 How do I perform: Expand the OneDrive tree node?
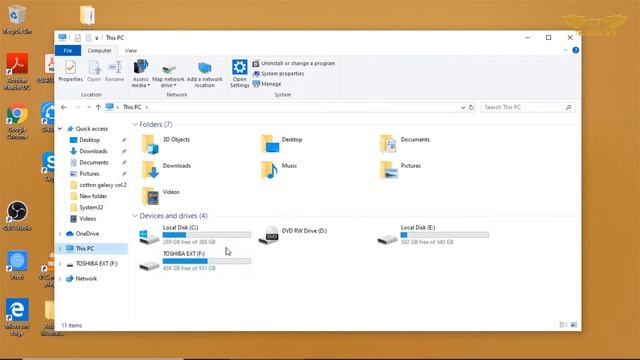pyautogui.click(x=60, y=233)
